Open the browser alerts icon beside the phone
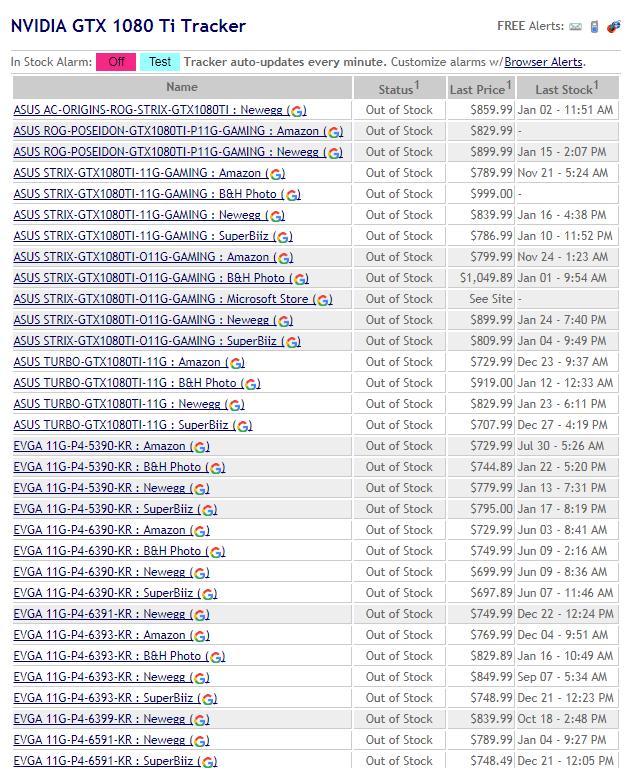The width and height of the screenshot is (629, 768). 613,26
